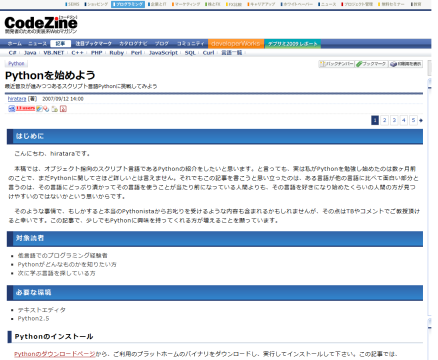Open the Perl language category link
The image size is (438, 360).
click(136, 53)
